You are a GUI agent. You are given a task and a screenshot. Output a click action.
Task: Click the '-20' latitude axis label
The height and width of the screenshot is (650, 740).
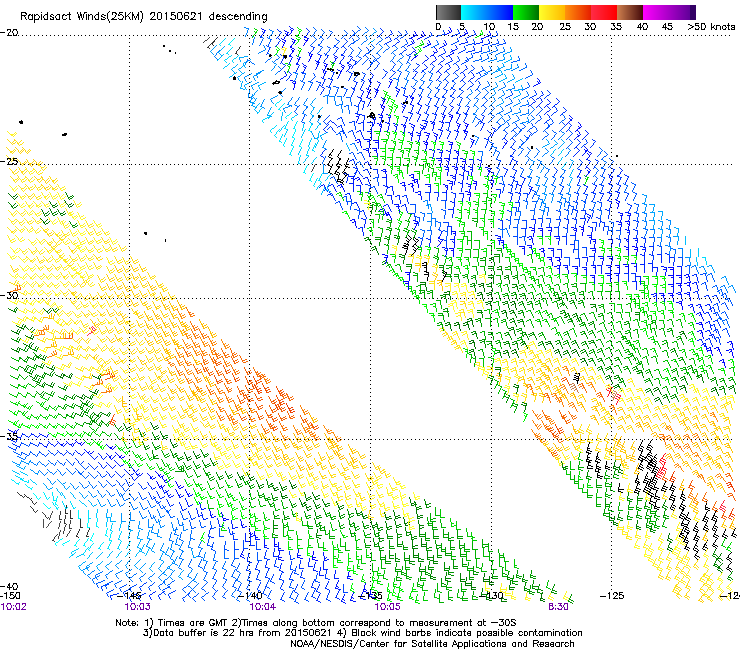click(x=9, y=32)
